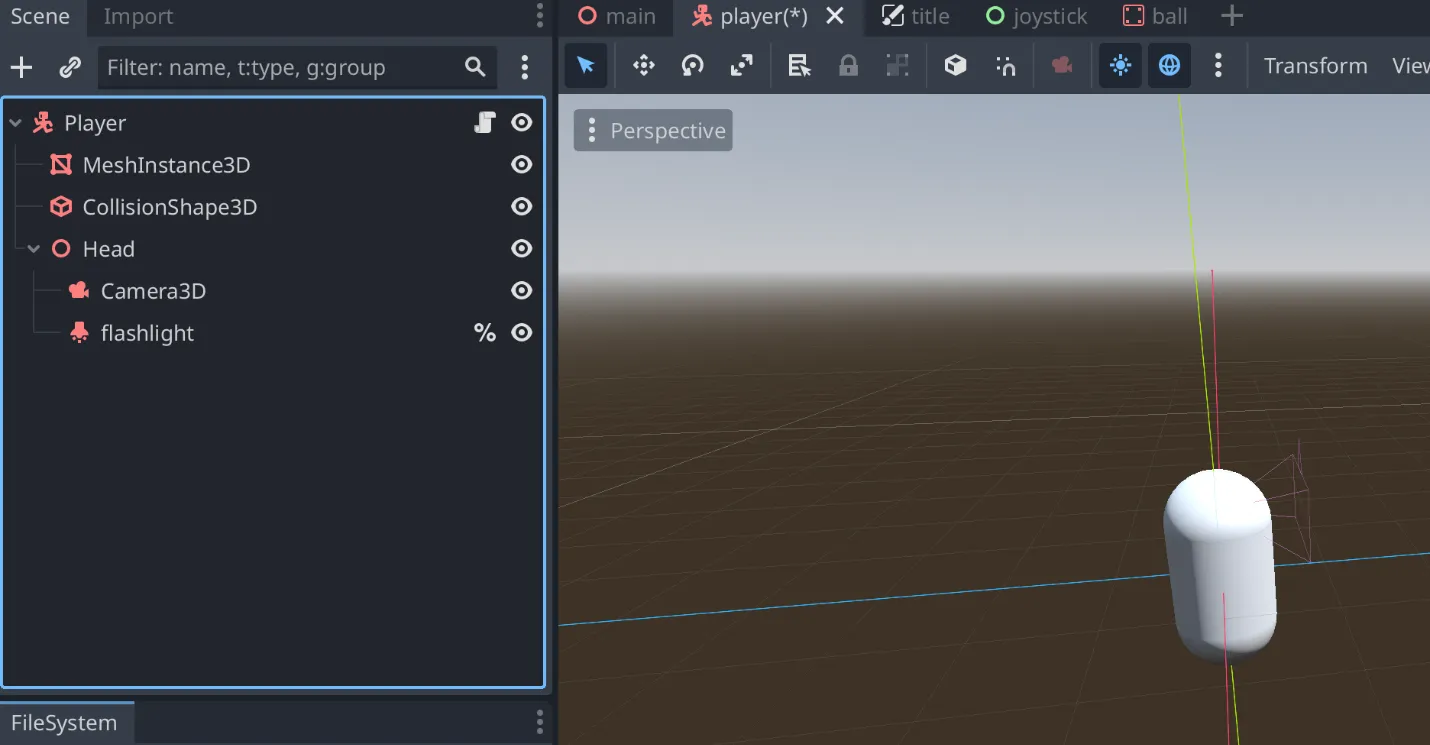This screenshot has height=745, width=1430.
Task: Toggle visibility of the Camera3D node
Action: tap(521, 291)
